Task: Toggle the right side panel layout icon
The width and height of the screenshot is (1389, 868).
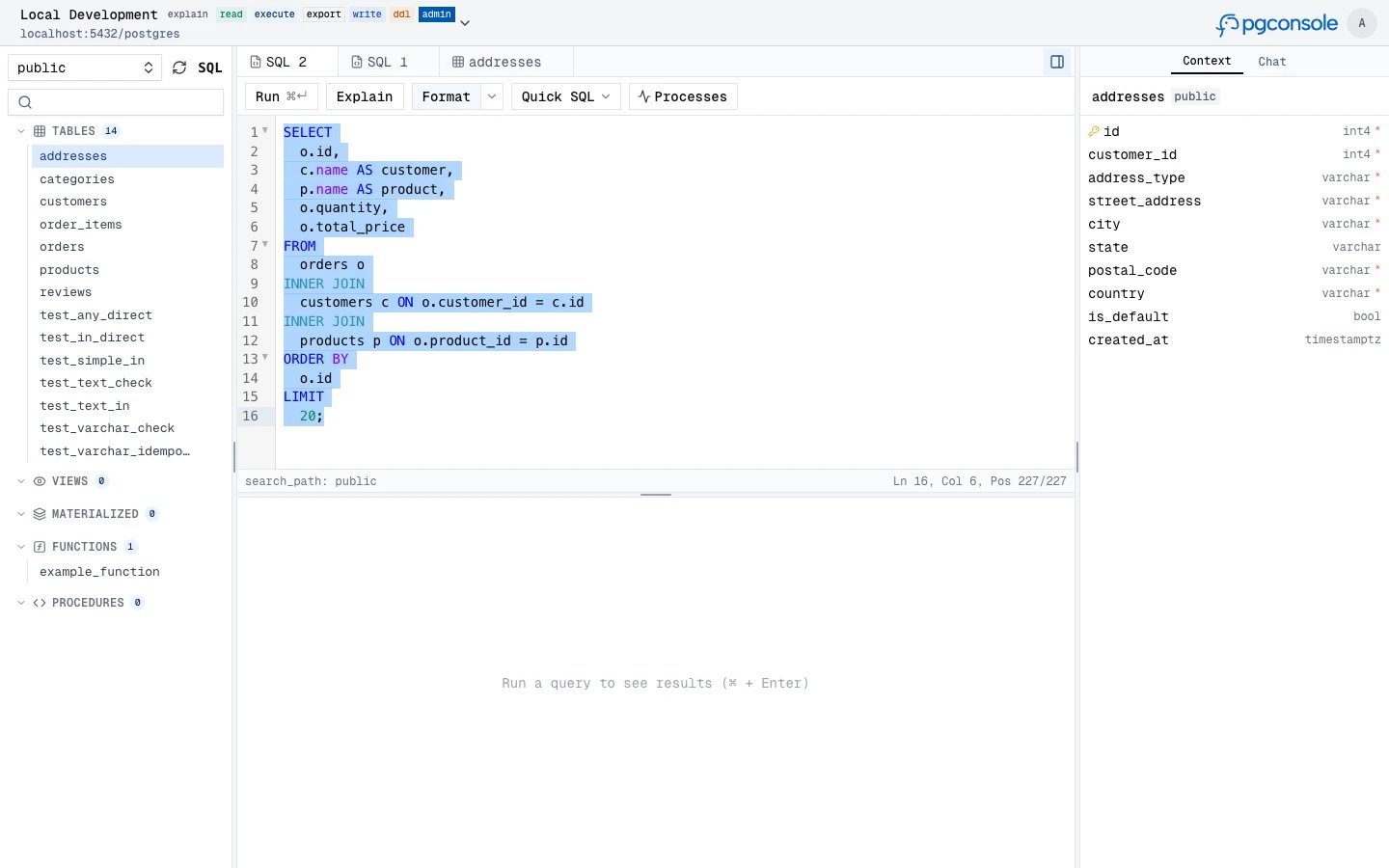Action: 1057,62
